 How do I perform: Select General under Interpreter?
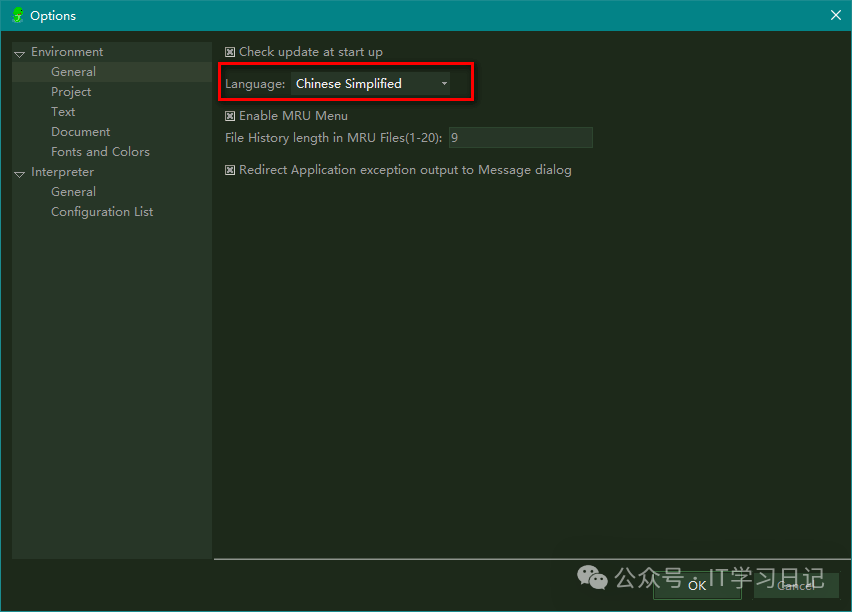coord(73,192)
